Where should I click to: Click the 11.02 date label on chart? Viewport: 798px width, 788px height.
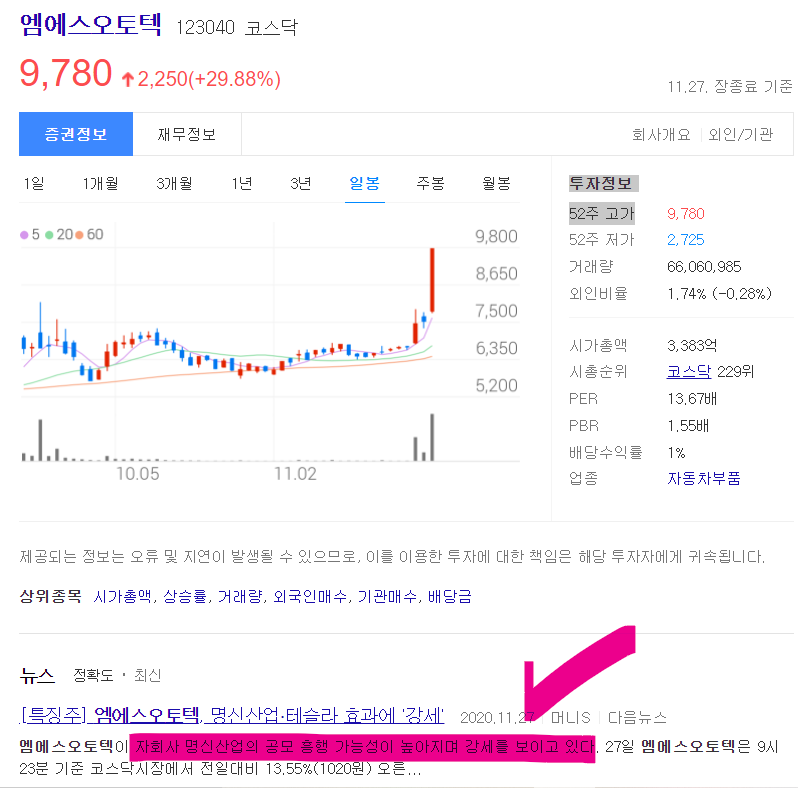click(x=295, y=474)
